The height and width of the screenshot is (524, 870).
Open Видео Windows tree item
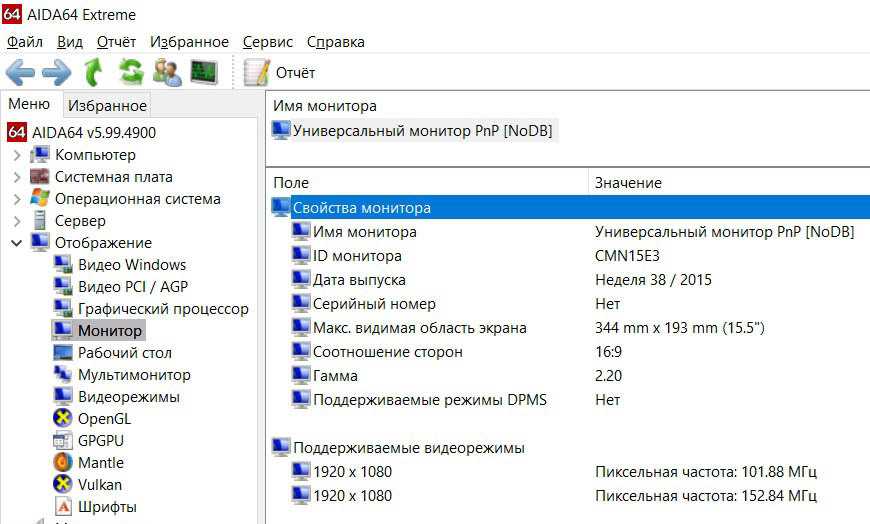click(x=132, y=265)
